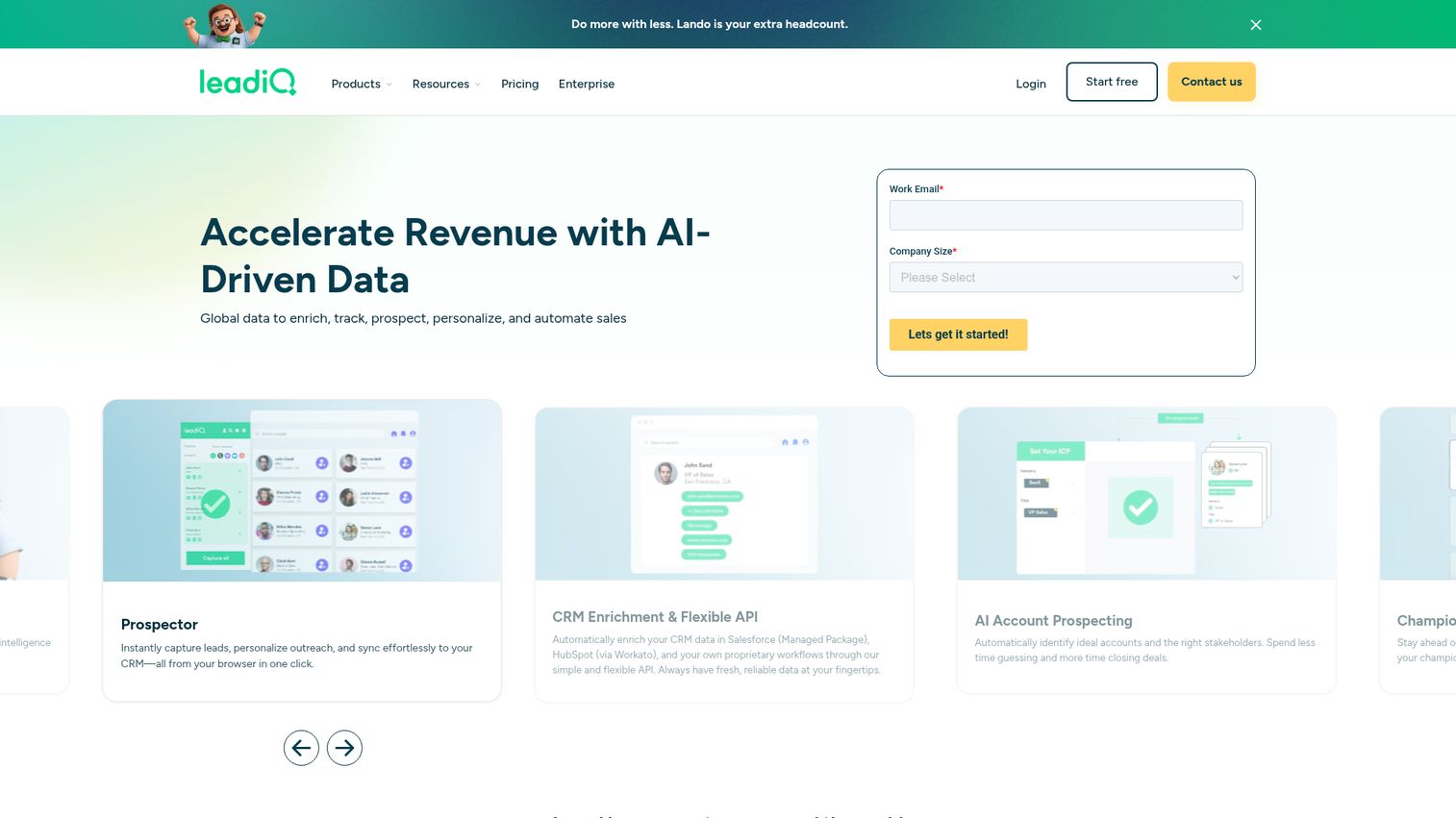Advance carousel with the right arrow button
The width and height of the screenshot is (1456, 818).
(344, 748)
